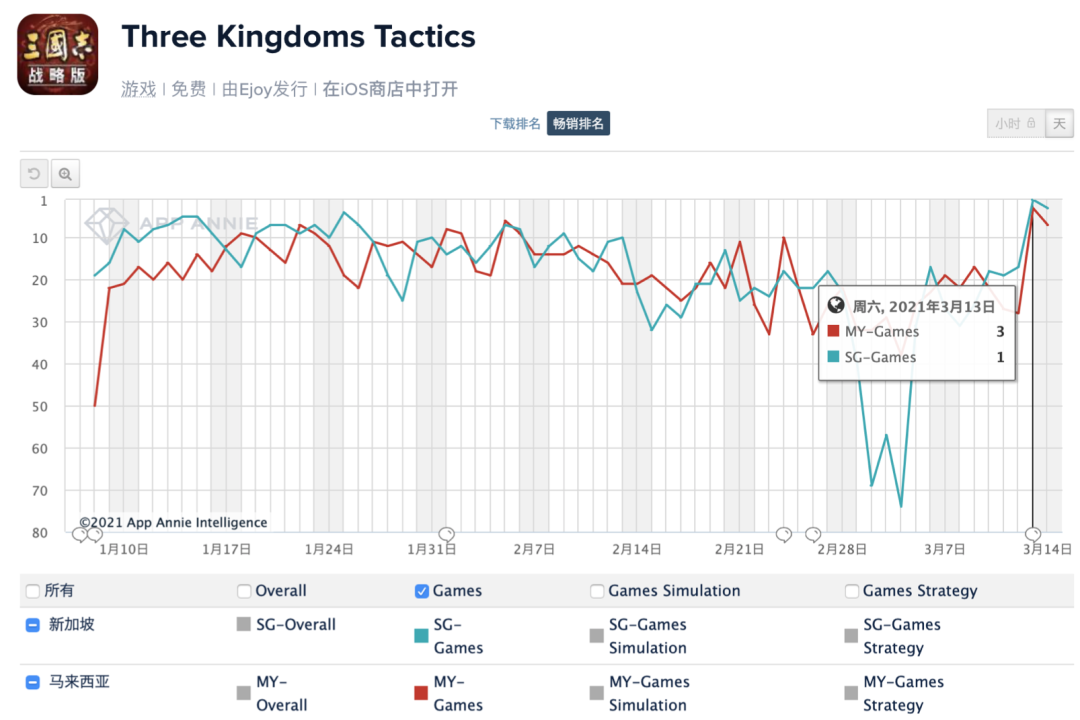
Task: Open 在iOS商店中打开 link
Action: pos(391,89)
